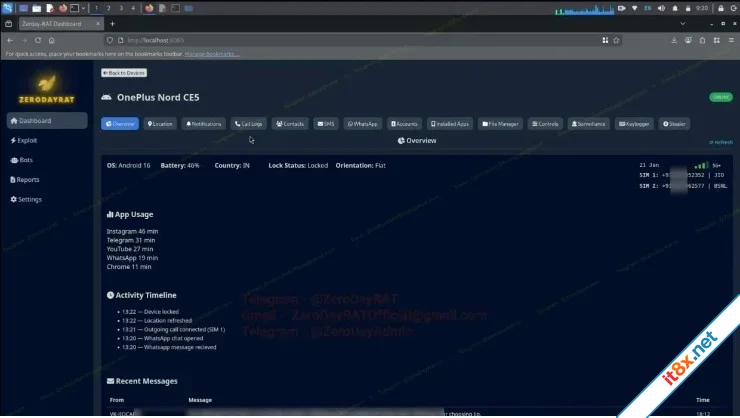The image size is (740, 418).
Task: Open the system applications menu icon
Action: [7, 8]
